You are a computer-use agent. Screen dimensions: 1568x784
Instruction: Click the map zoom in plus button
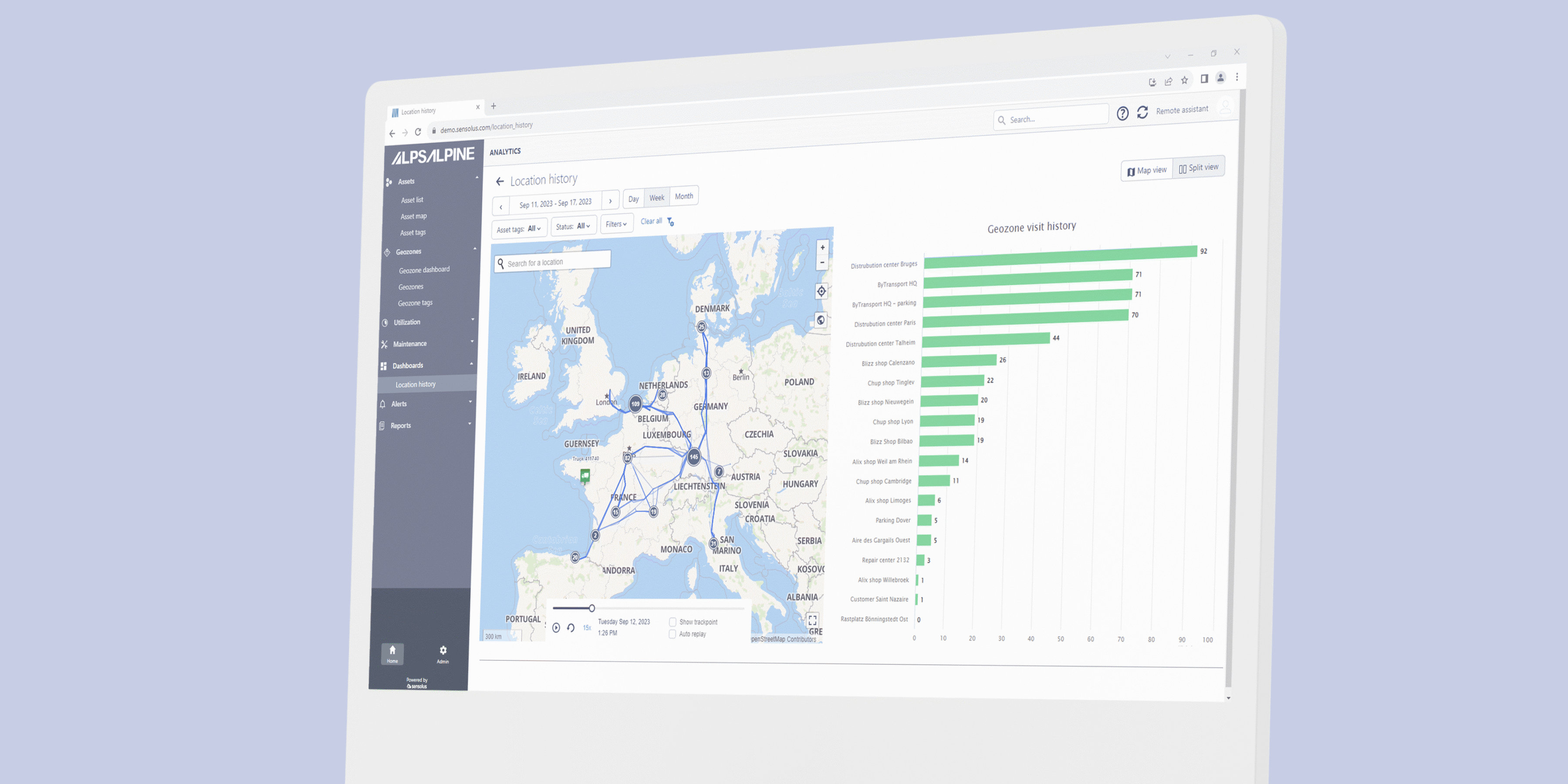pos(822,248)
